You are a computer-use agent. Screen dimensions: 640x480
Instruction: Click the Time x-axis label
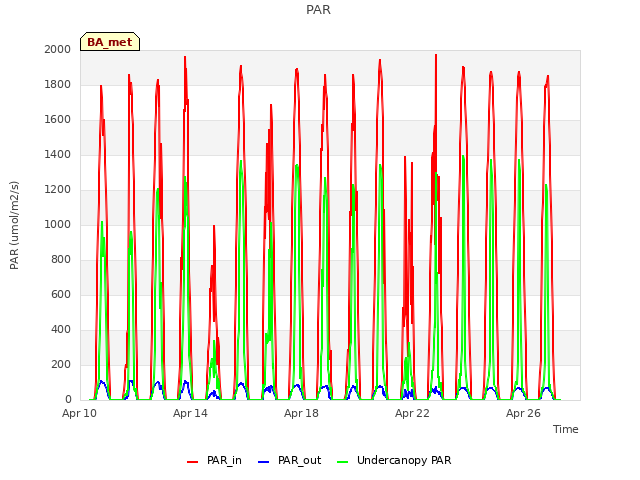pyautogui.click(x=566, y=429)
